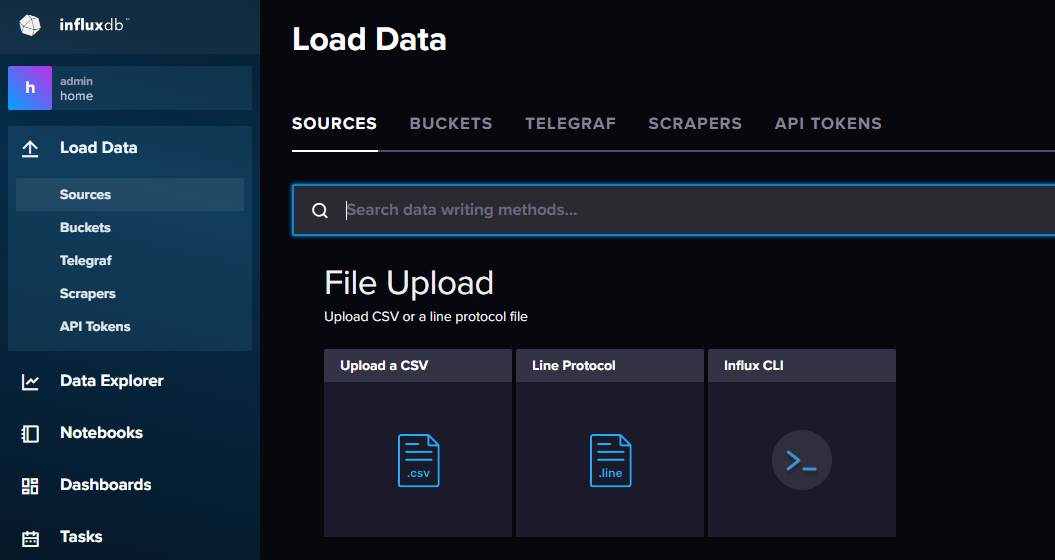Switch to the SOURCES tab
Image resolution: width=1055 pixels, height=560 pixels.
[334, 123]
